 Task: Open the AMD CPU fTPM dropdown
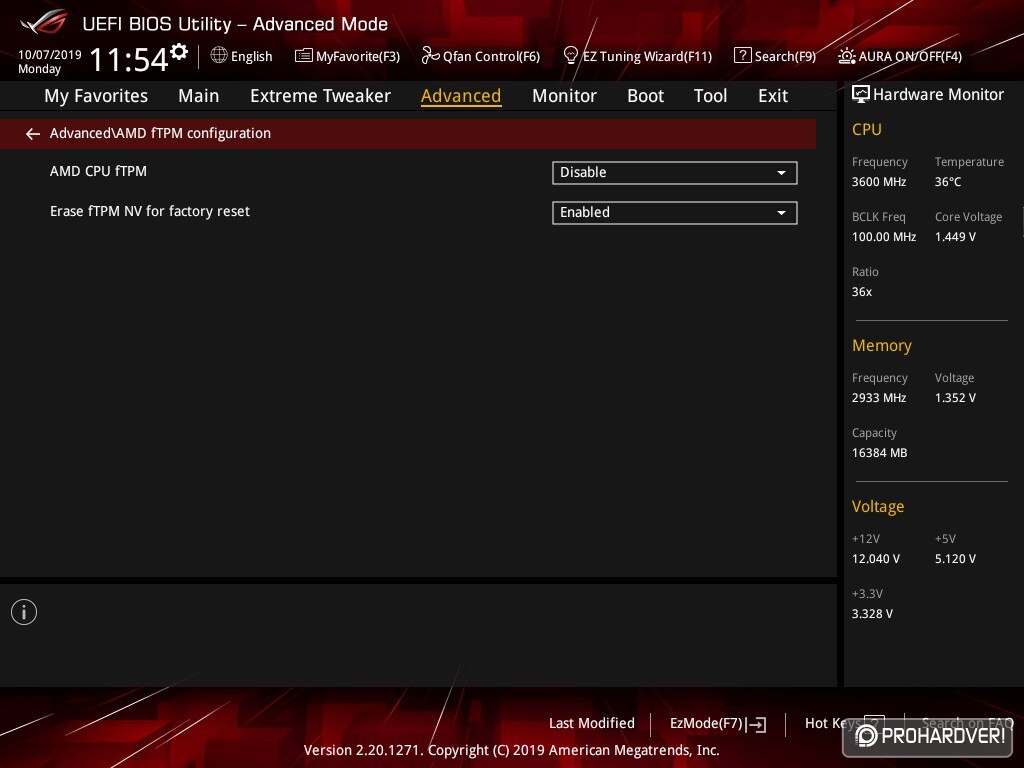pyautogui.click(x=675, y=172)
